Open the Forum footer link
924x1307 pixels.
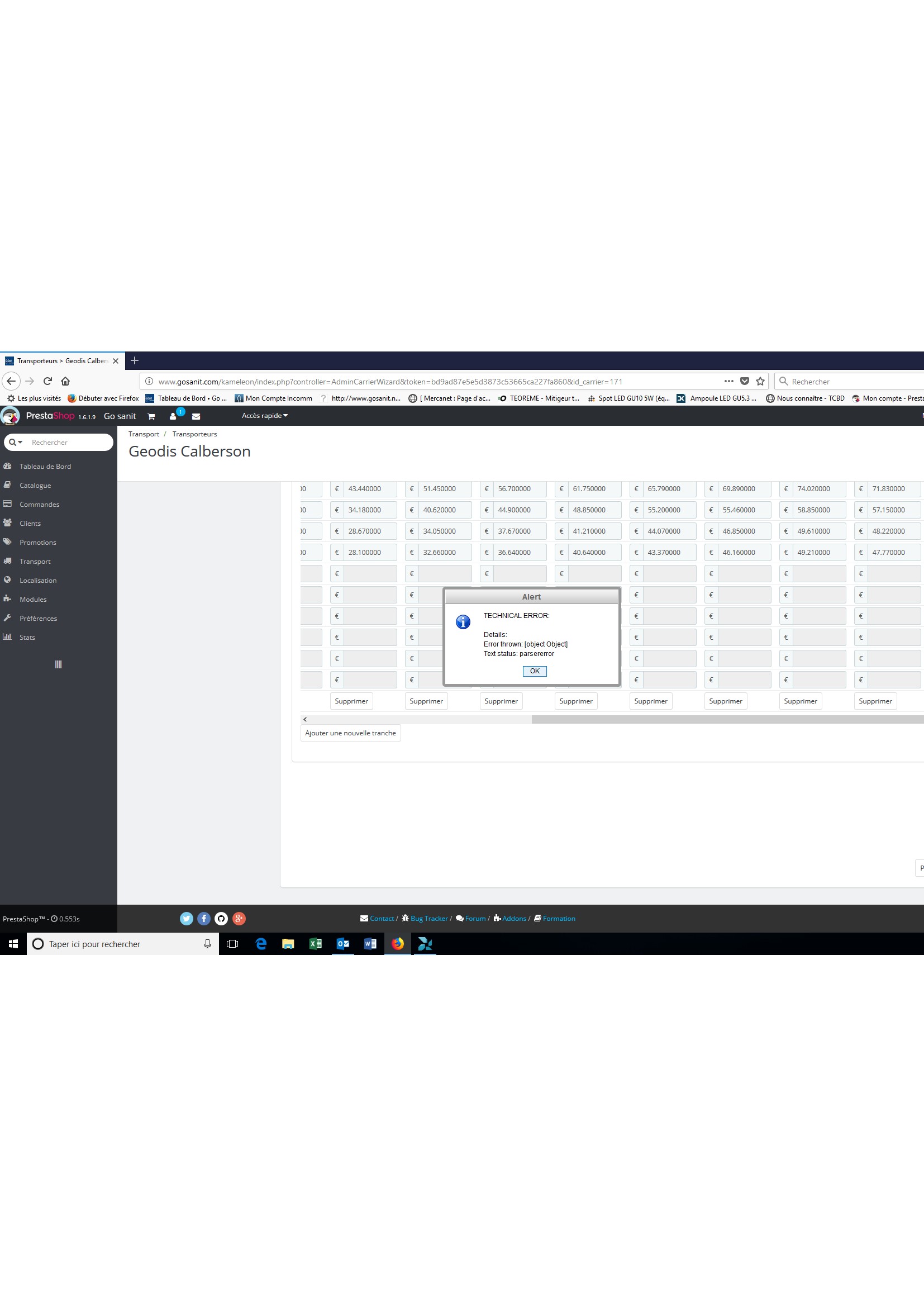[x=475, y=918]
